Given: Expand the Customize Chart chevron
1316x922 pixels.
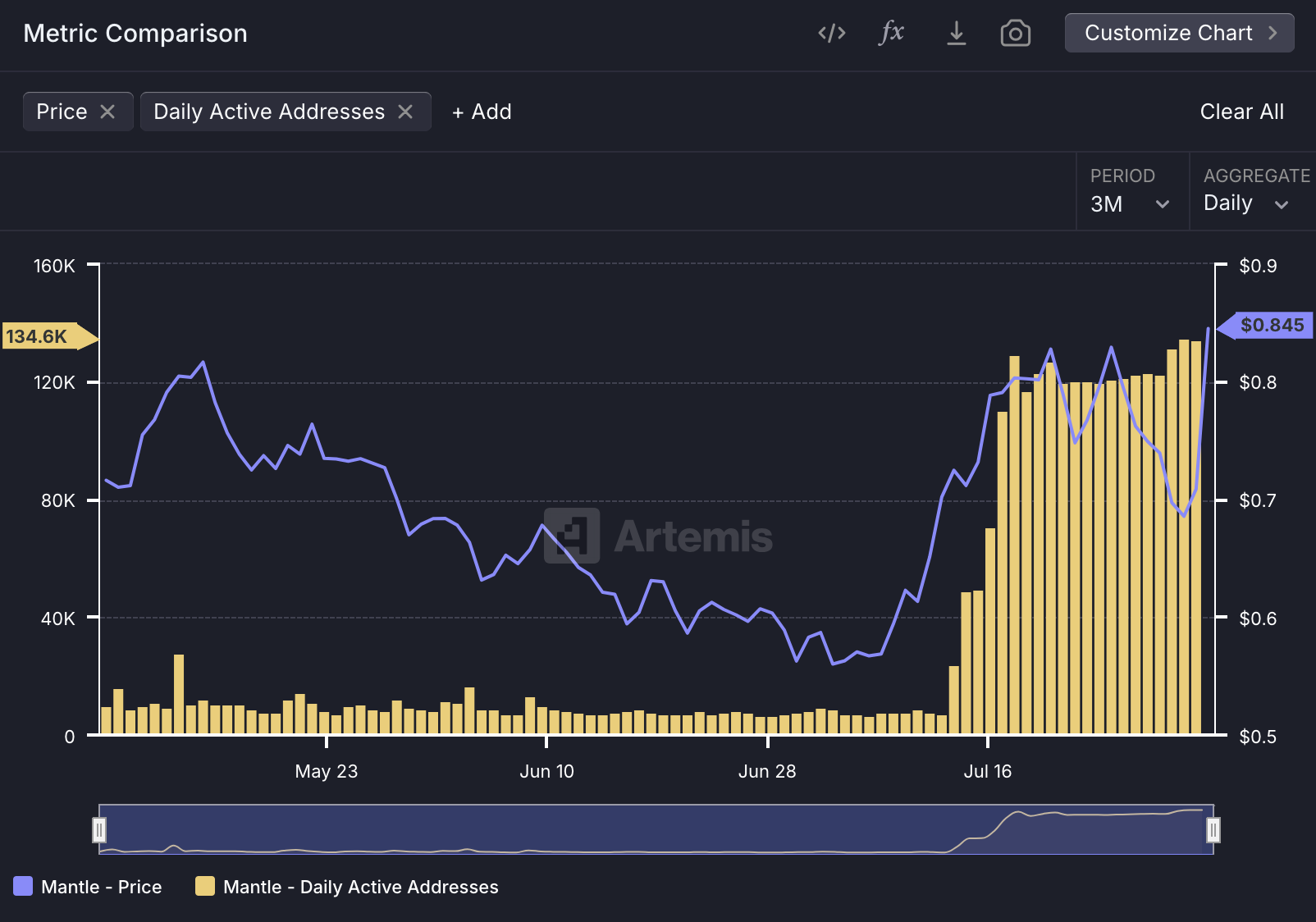Looking at the screenshot, I should point(1273,33).
